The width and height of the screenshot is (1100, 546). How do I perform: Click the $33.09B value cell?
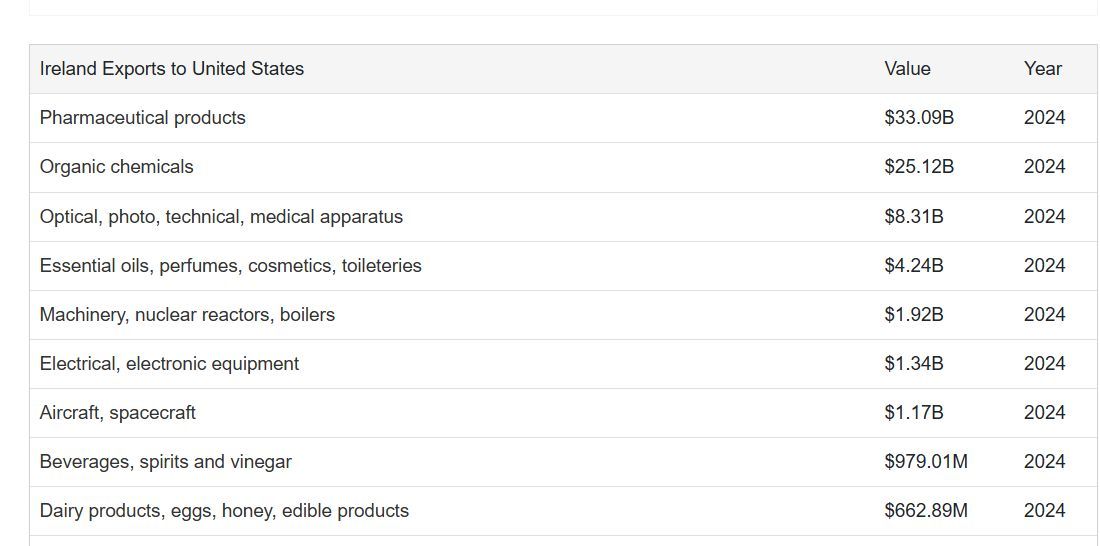pyautogui.click(x=918, y=118)
